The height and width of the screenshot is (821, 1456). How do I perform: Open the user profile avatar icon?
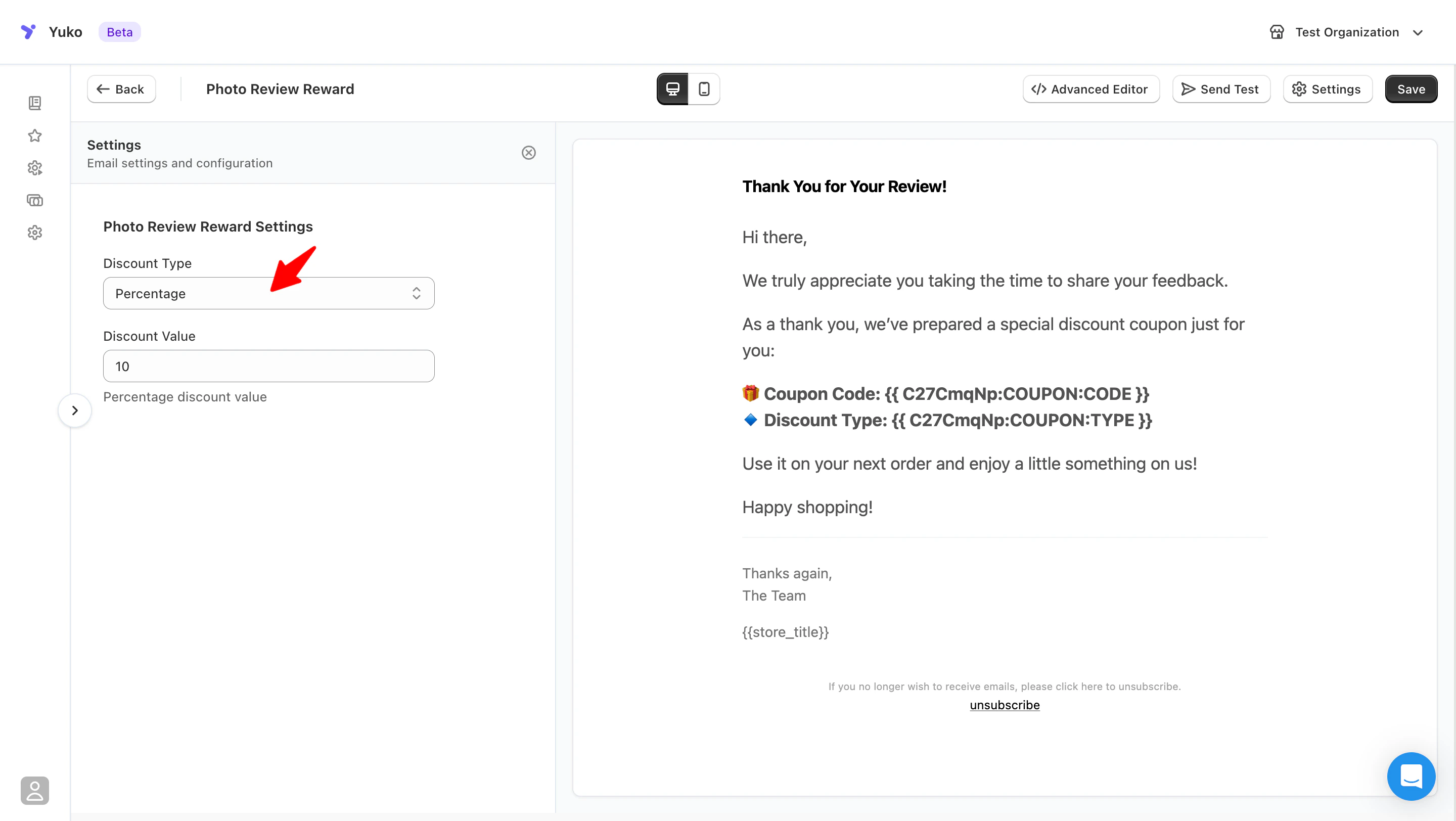35,790
